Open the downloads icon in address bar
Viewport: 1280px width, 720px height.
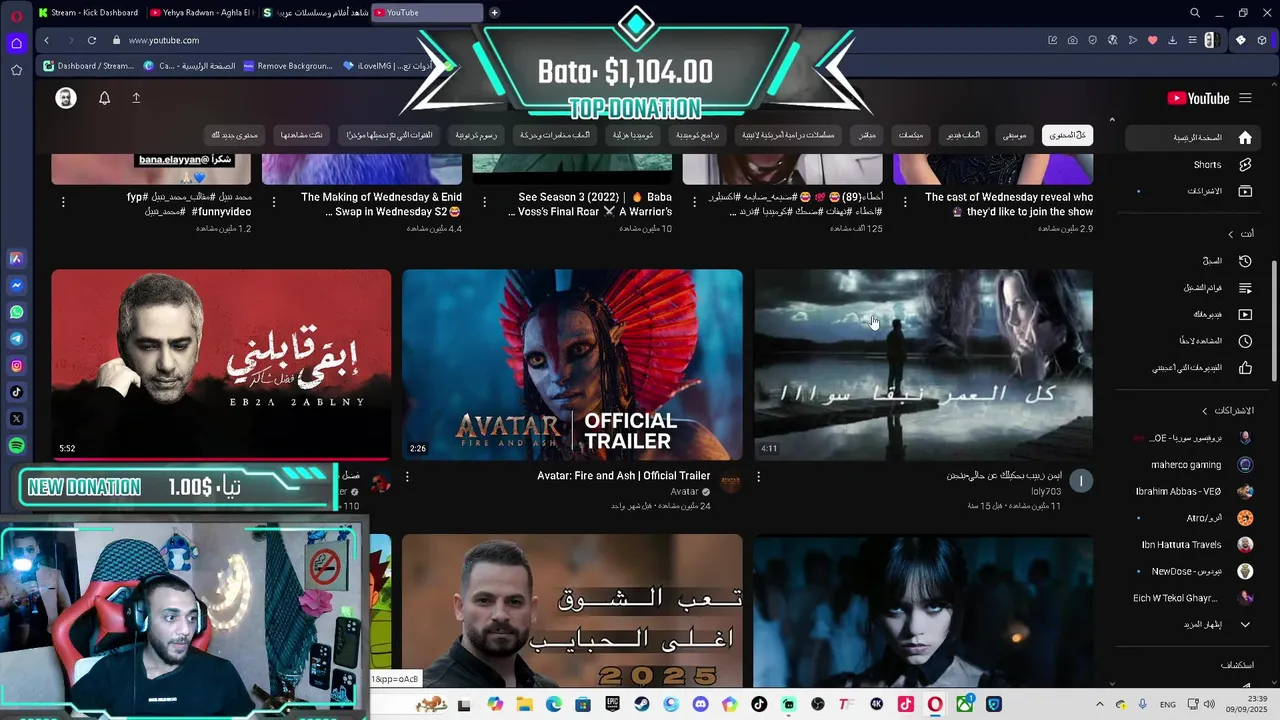1172,40
